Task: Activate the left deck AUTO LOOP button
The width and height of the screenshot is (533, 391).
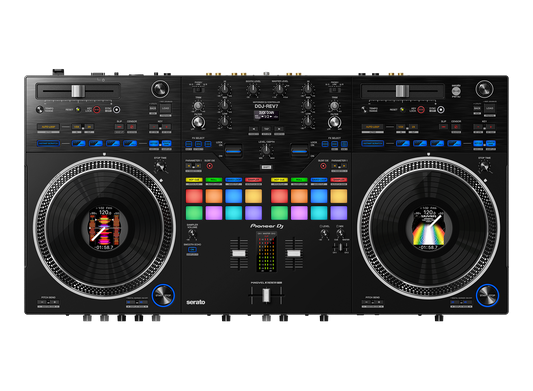Action: click(x=48, y=127)
